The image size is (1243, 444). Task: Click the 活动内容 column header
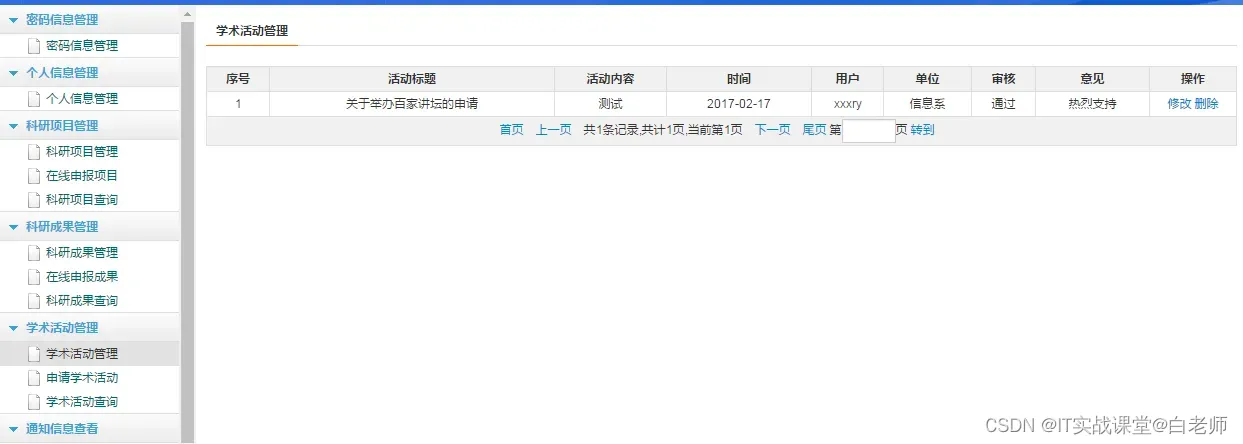coord(610,79)
